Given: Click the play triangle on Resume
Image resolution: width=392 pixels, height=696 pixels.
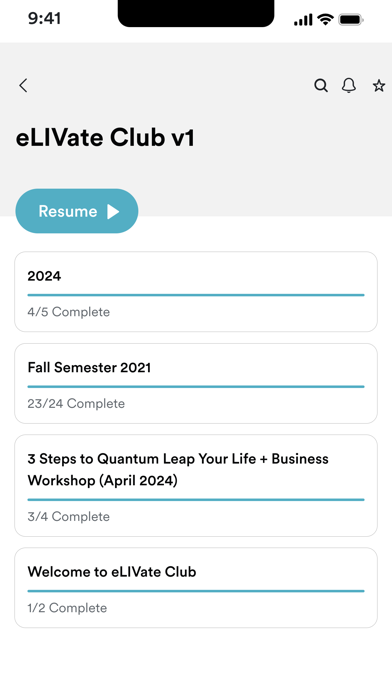Looking at the screenshot, I should coord(113,212).
